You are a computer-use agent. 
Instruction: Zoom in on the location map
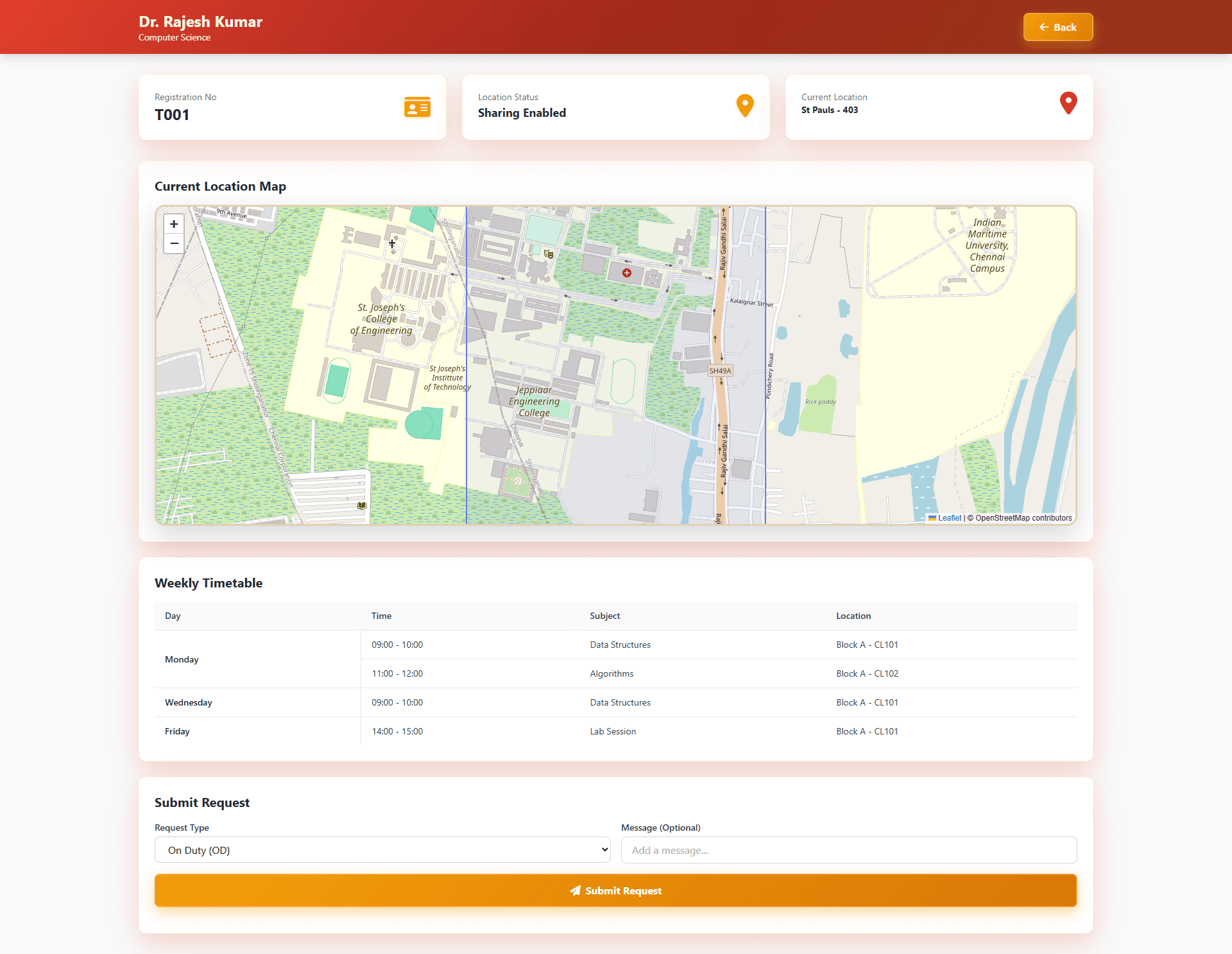point(174,224)
